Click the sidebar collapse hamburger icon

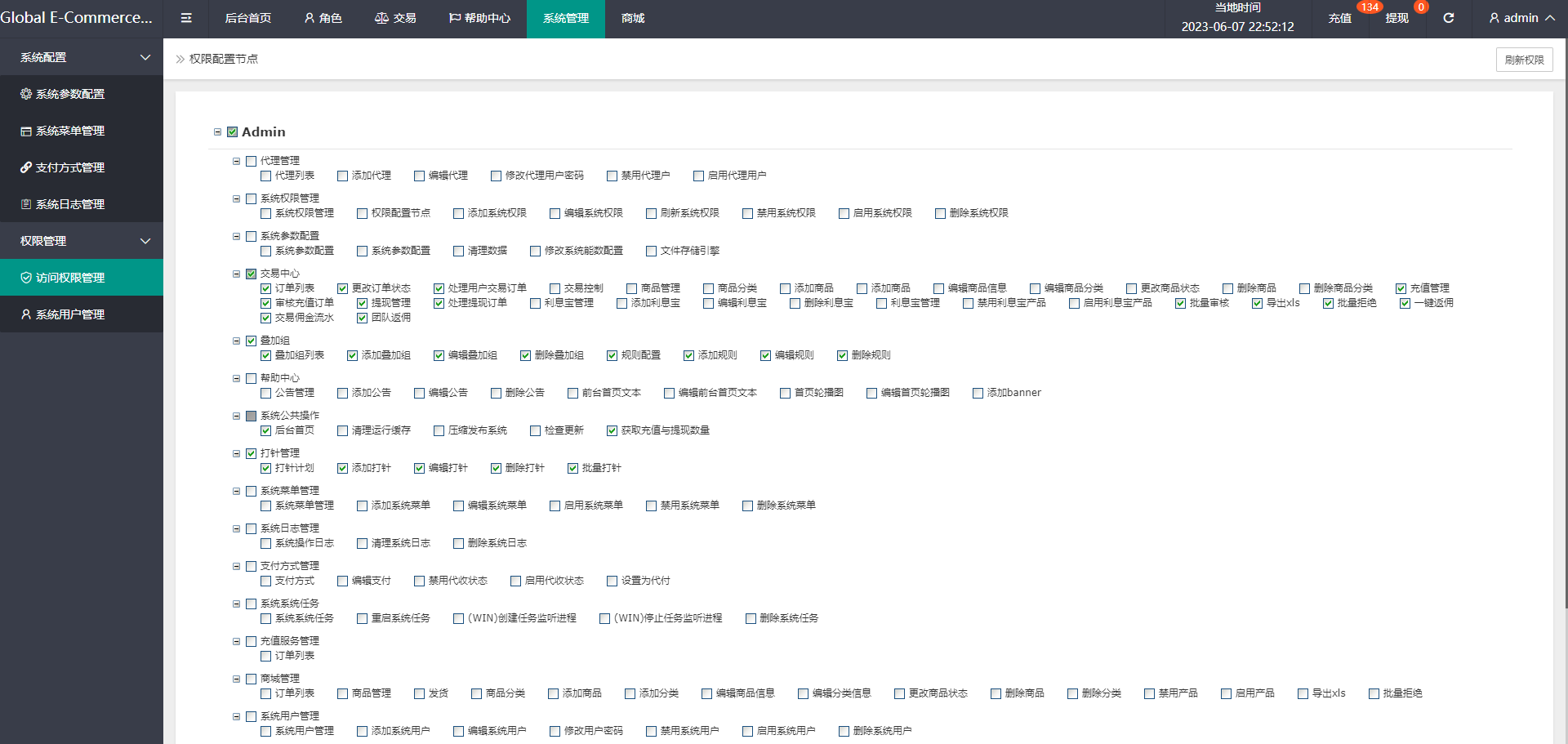pos(186,18)
